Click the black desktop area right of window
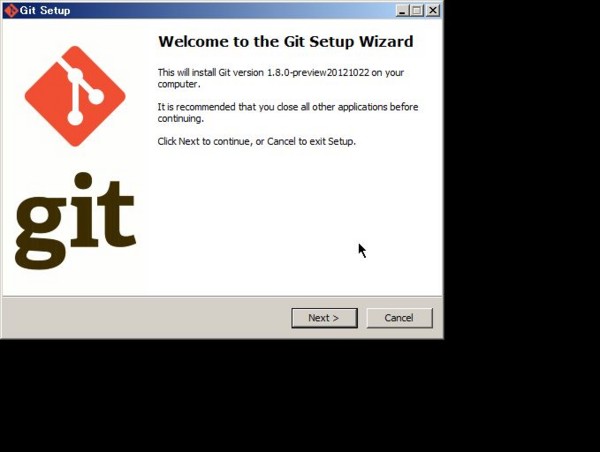600x452 pixels. click(x=522, y=168)
